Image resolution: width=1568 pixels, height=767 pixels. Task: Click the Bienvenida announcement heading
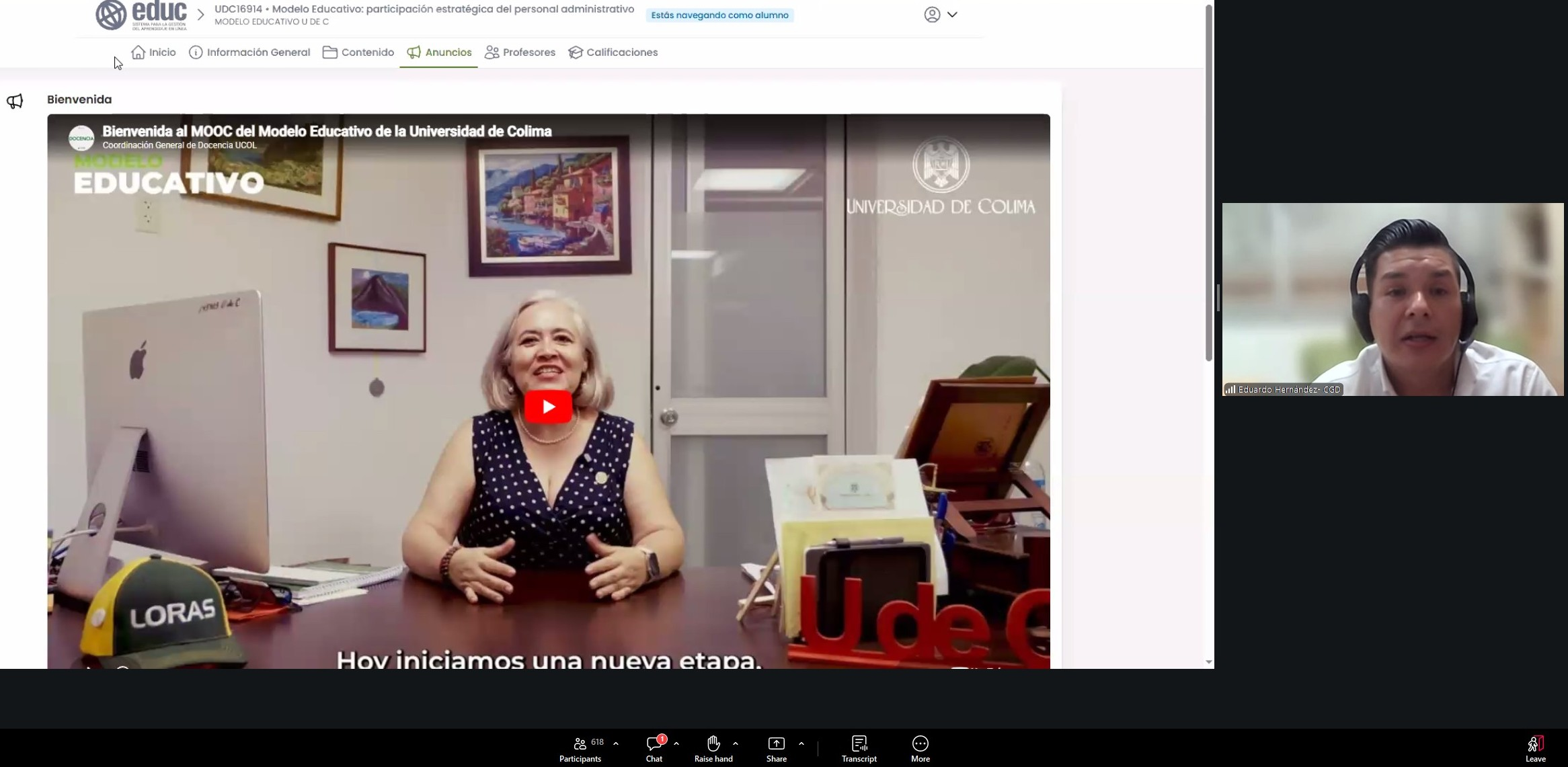pyautogui.click(x=79, y=99)
